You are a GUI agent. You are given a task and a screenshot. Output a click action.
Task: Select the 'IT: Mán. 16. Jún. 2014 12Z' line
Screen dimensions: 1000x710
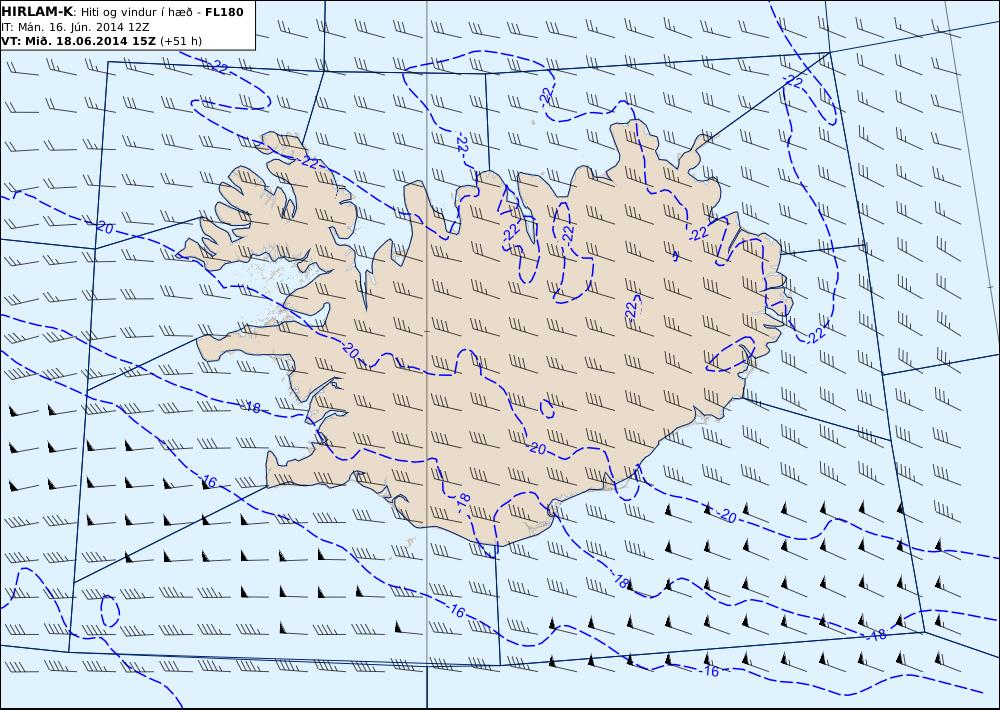coord(77,27)
